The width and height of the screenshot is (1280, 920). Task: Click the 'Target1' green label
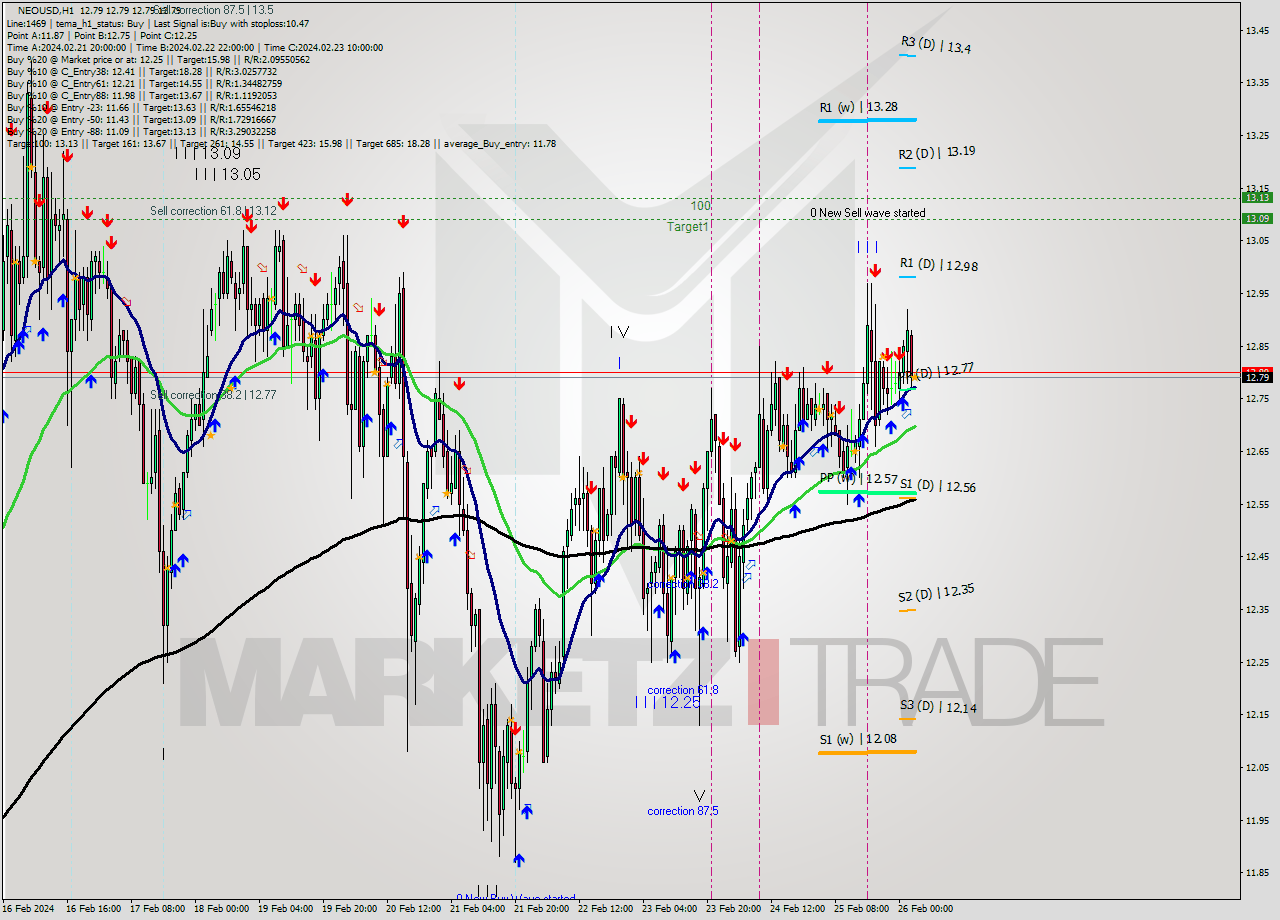[688, 227]
